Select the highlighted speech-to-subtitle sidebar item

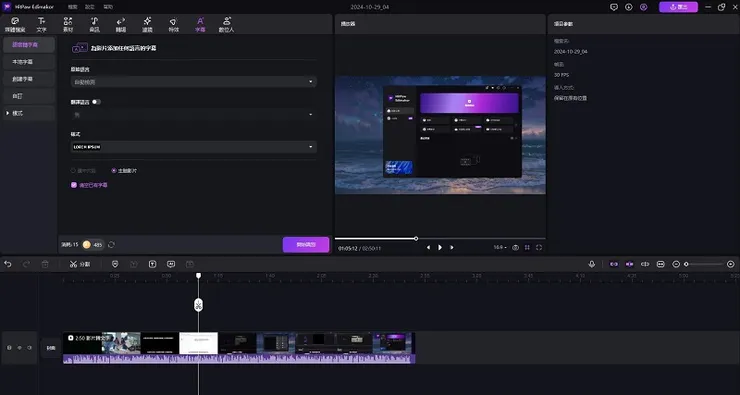pos(28,45)
